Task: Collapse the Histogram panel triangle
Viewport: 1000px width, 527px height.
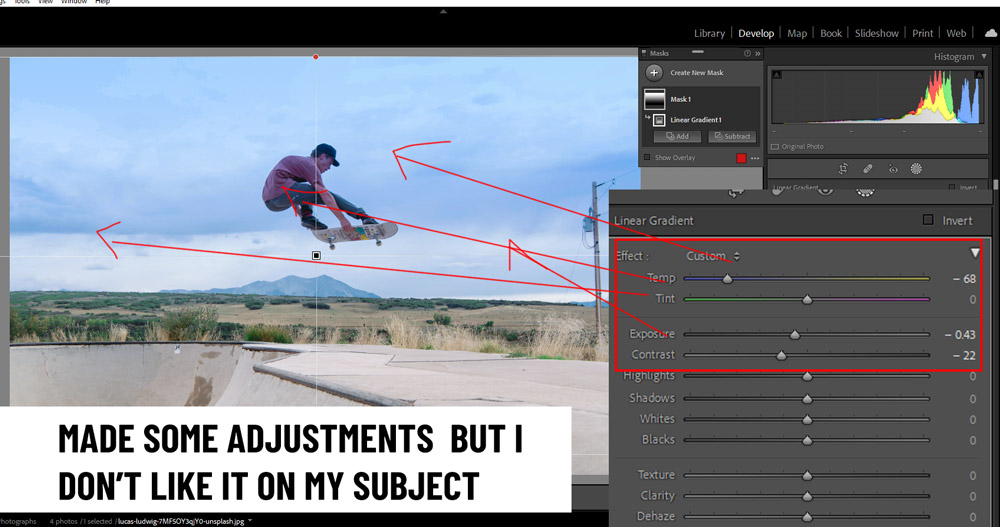Action: (x=984, y=57)
